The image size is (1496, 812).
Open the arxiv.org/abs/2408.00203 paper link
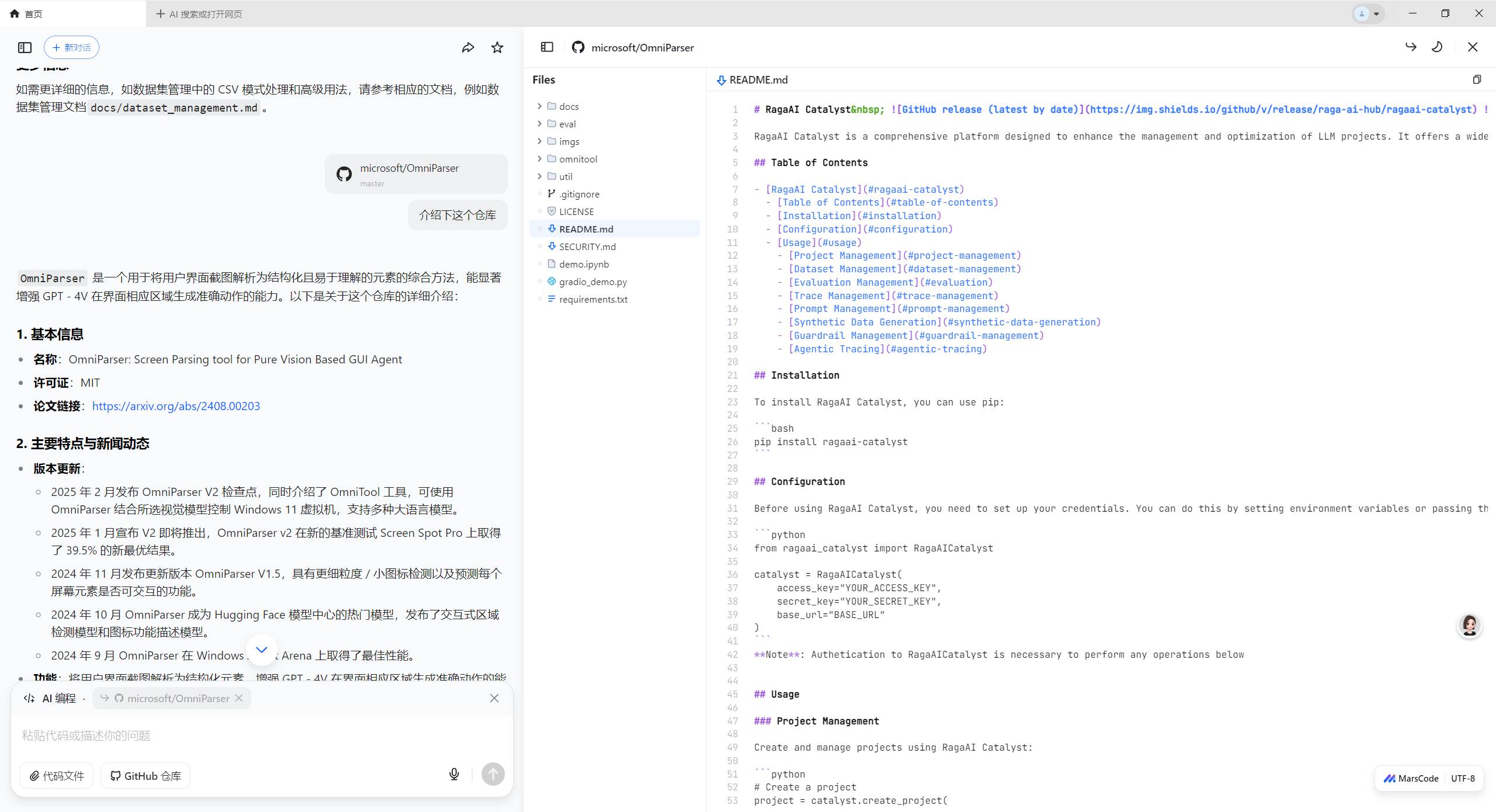176,406
